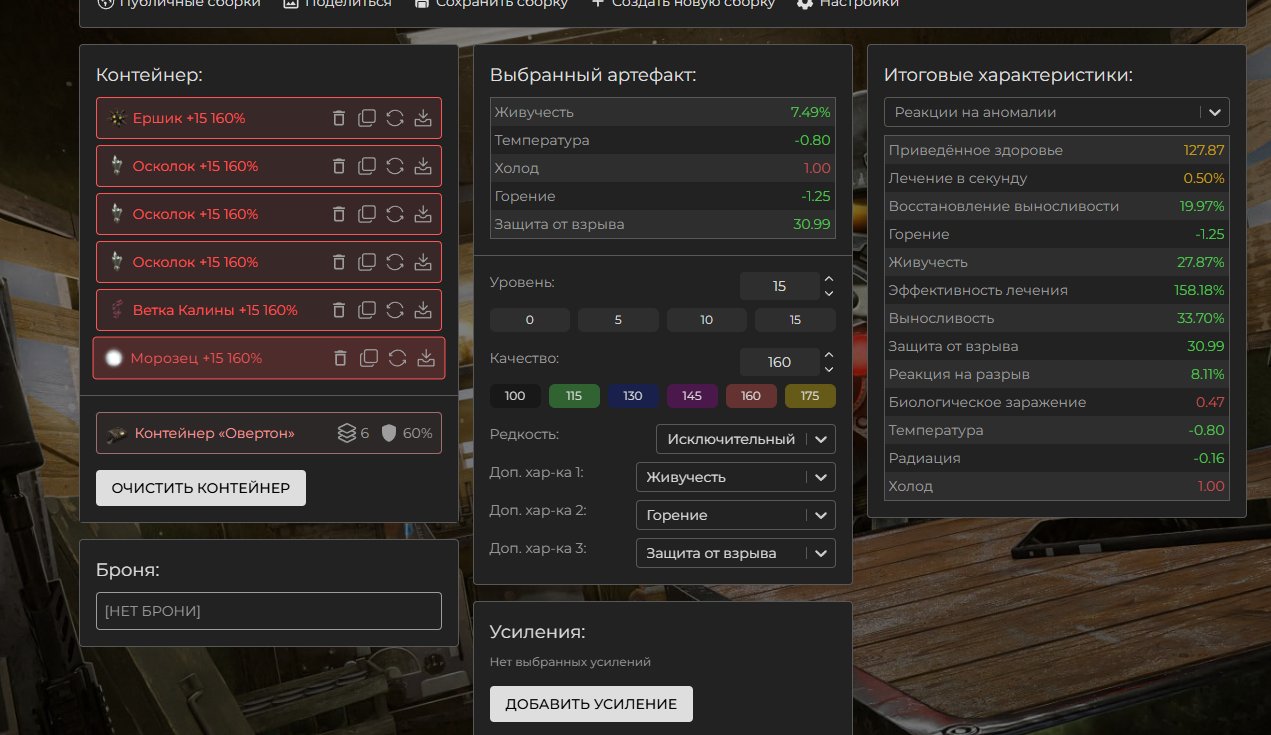Set level preset to 5
Viewport: 1271px width, 735px height.
point(618,320)
